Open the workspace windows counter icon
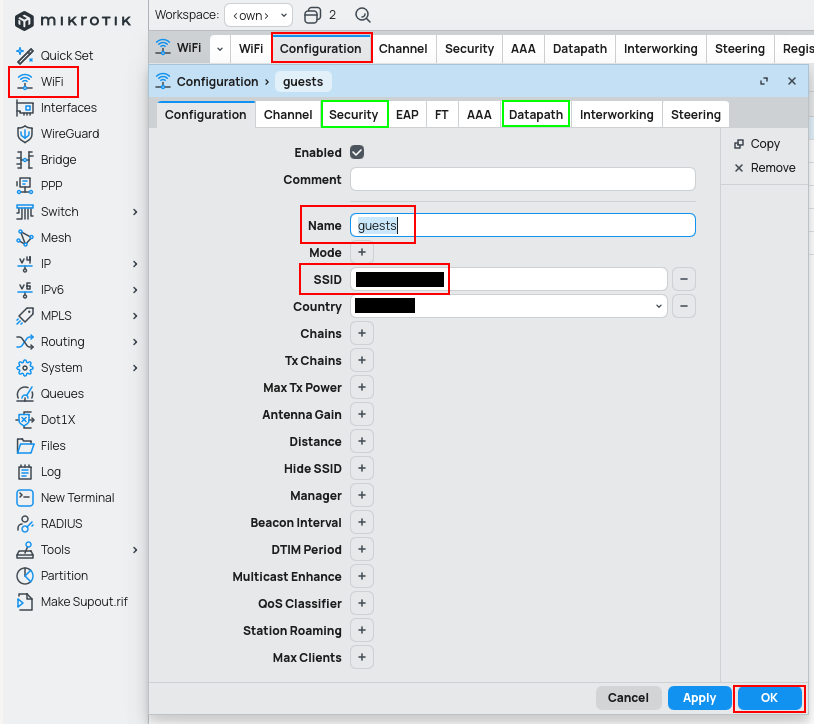Viewport: 814px width, 724px height. (x=313, y=15)
